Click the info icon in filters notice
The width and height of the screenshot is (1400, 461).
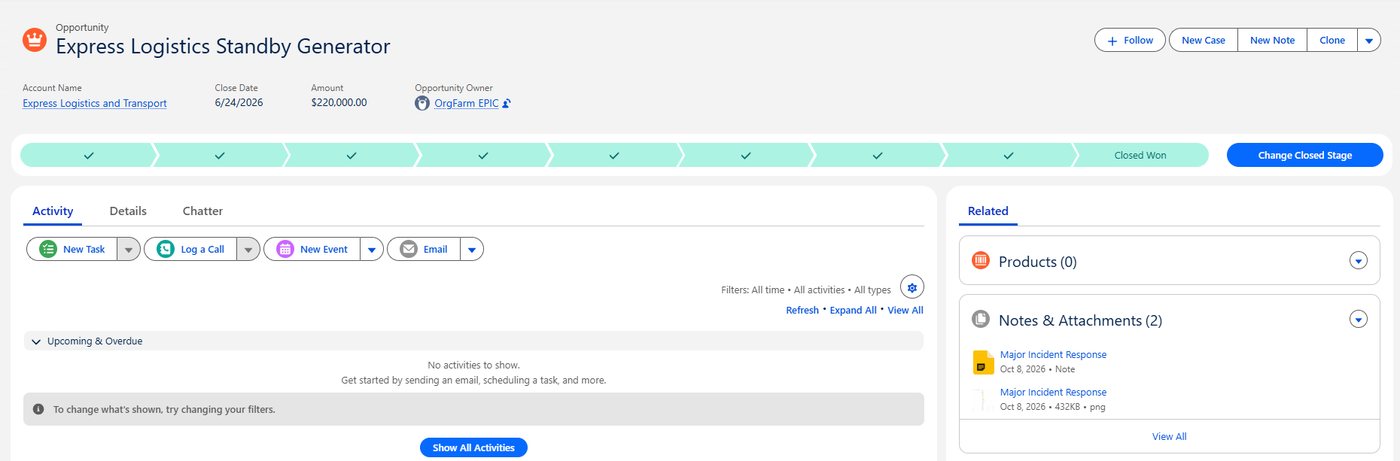pos(38,409)
